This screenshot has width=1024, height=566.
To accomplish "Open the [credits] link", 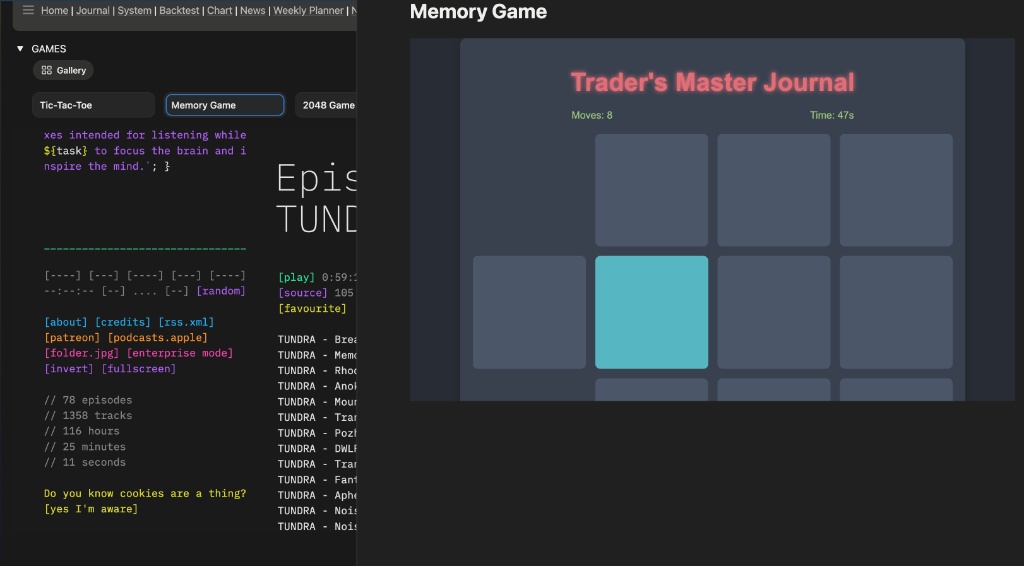I will click(123, 322).
